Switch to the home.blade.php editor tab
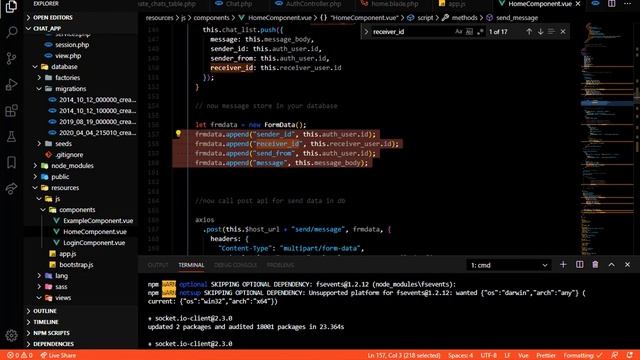This screenshot has width=640, height=360. 394,4
